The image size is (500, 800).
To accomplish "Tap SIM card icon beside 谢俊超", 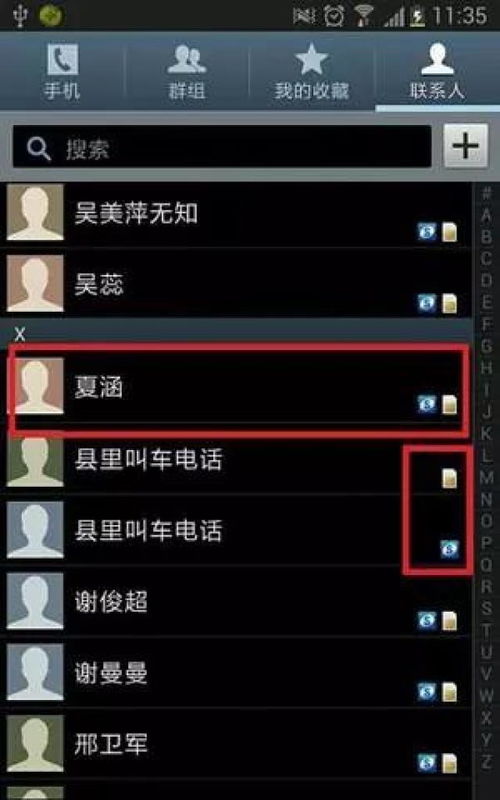I will click(x=449, y=620).
